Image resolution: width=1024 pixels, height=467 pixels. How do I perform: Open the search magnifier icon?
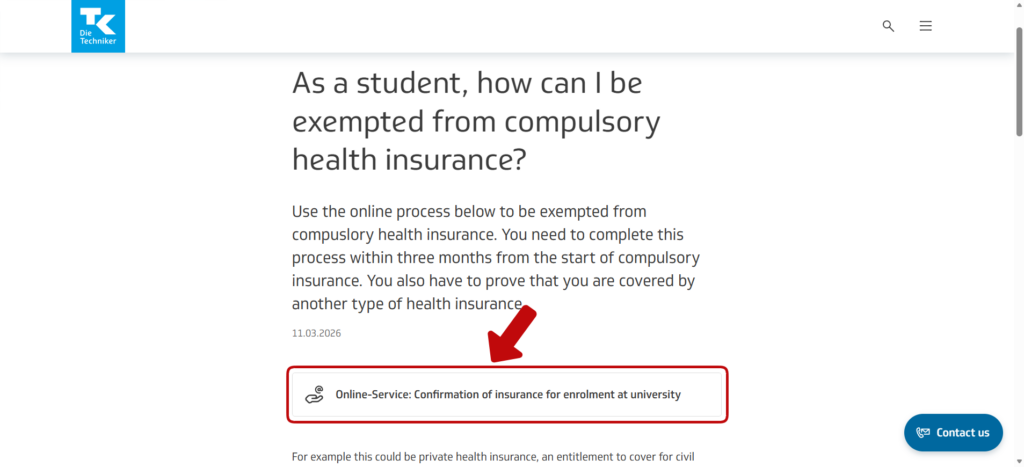[888, 26]
